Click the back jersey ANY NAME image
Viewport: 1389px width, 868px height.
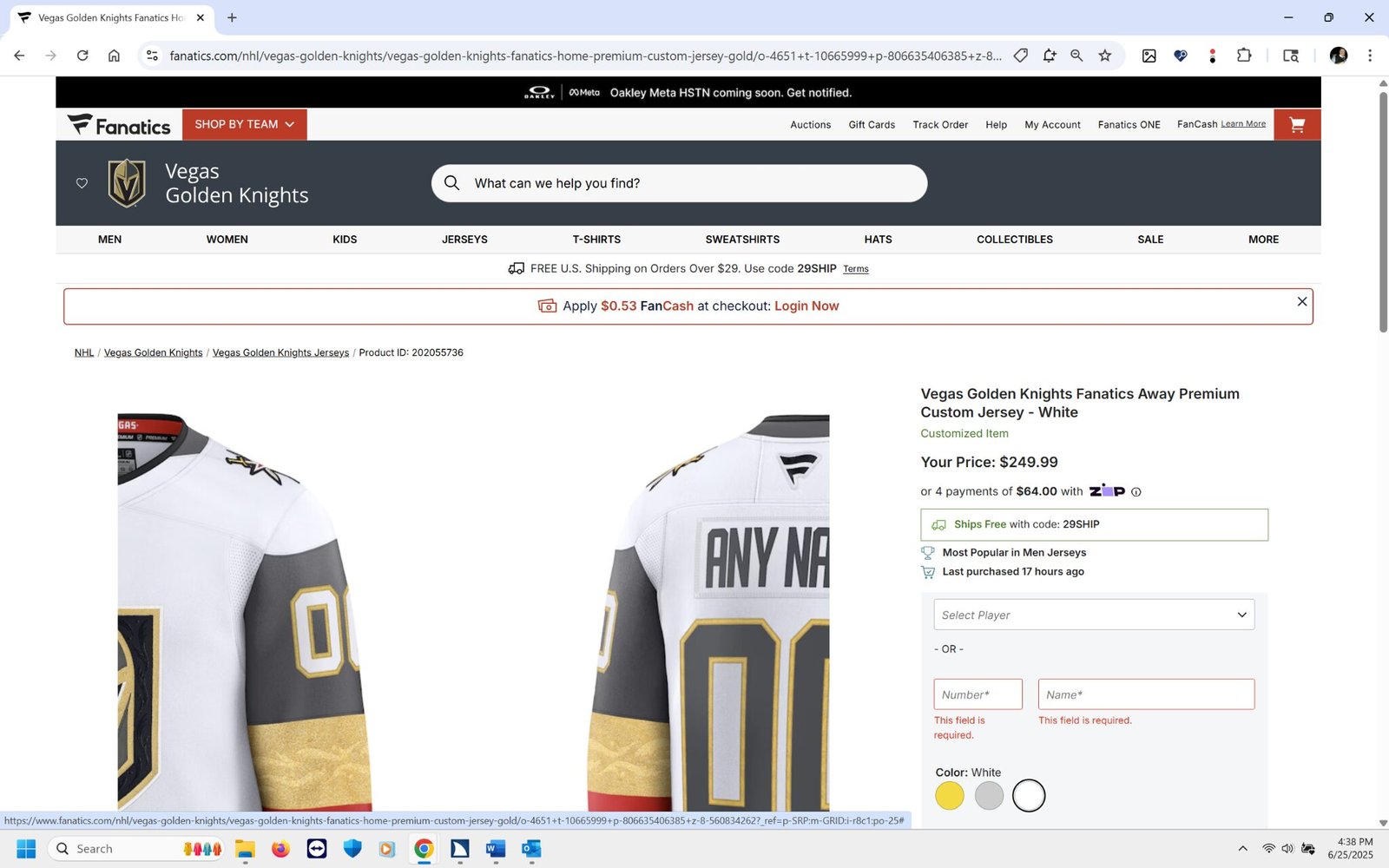pos(708,612)
